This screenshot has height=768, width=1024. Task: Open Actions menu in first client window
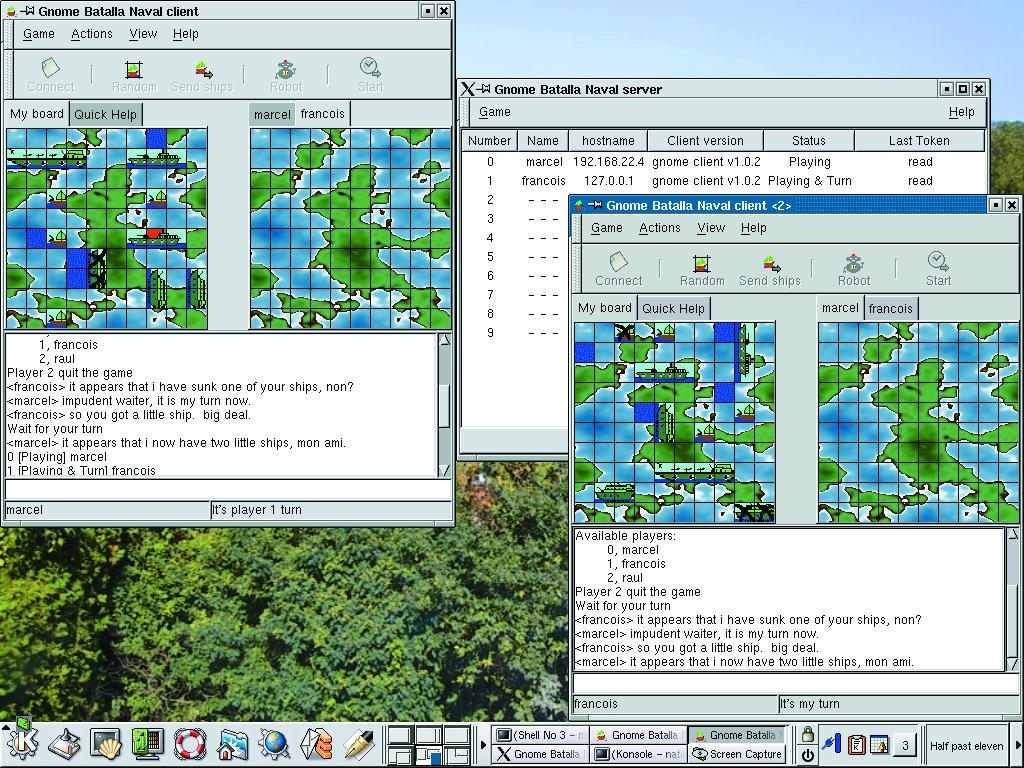point(92,34)
